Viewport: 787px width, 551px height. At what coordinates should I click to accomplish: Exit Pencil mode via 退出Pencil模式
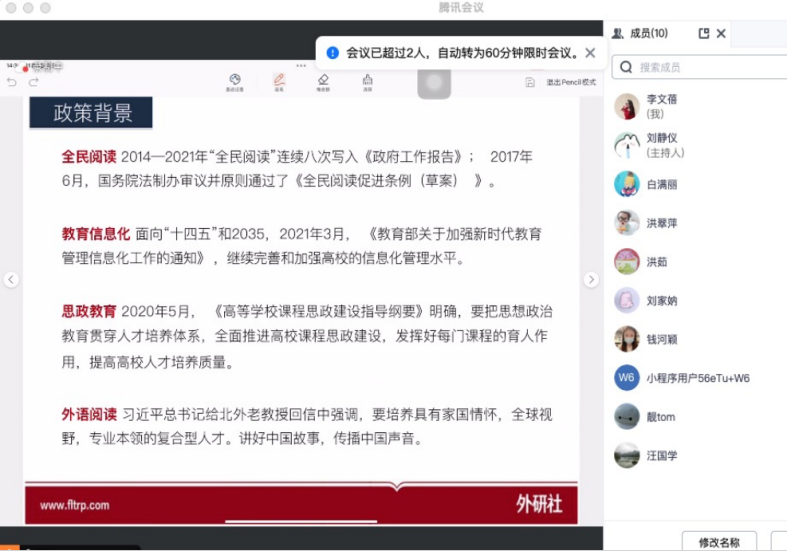pyautogui.click(x=570, y=82)
